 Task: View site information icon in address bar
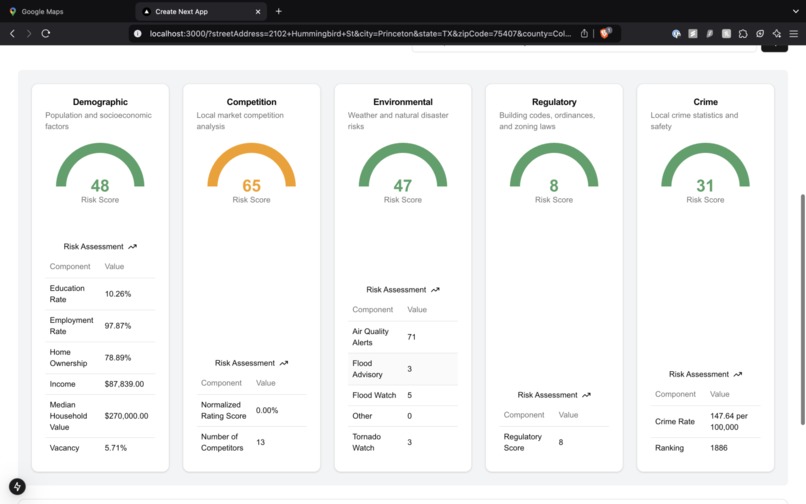(x=137, y=33)
